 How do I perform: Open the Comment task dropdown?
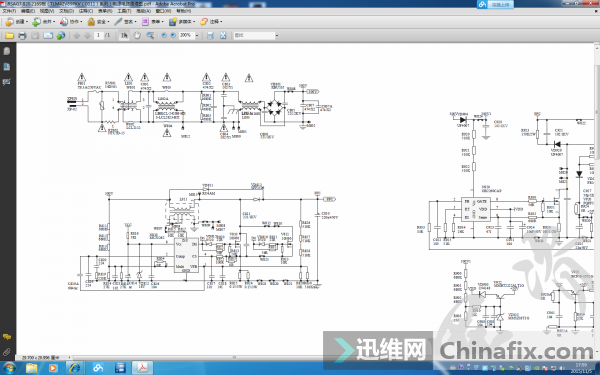click(x=211, y=22)
